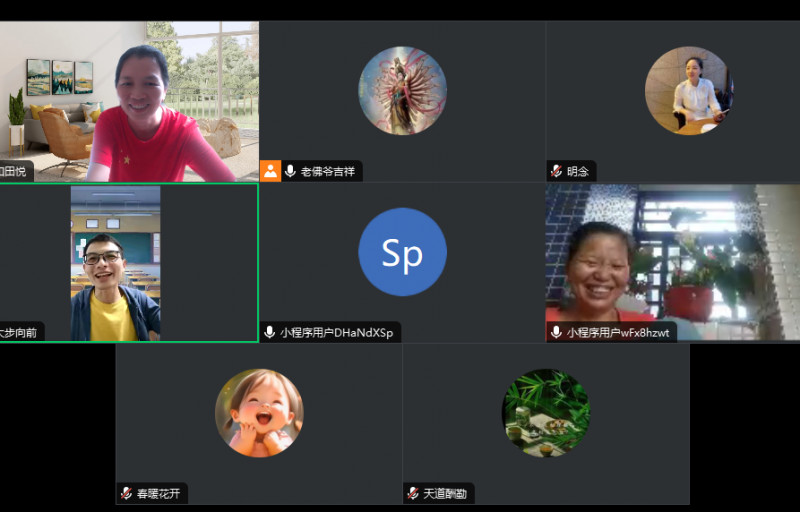The width and height of the screenshot is (800, 512).
Task: Click the name label 天道酬勤
Action: pyautogui.click(x=446, y=493)
